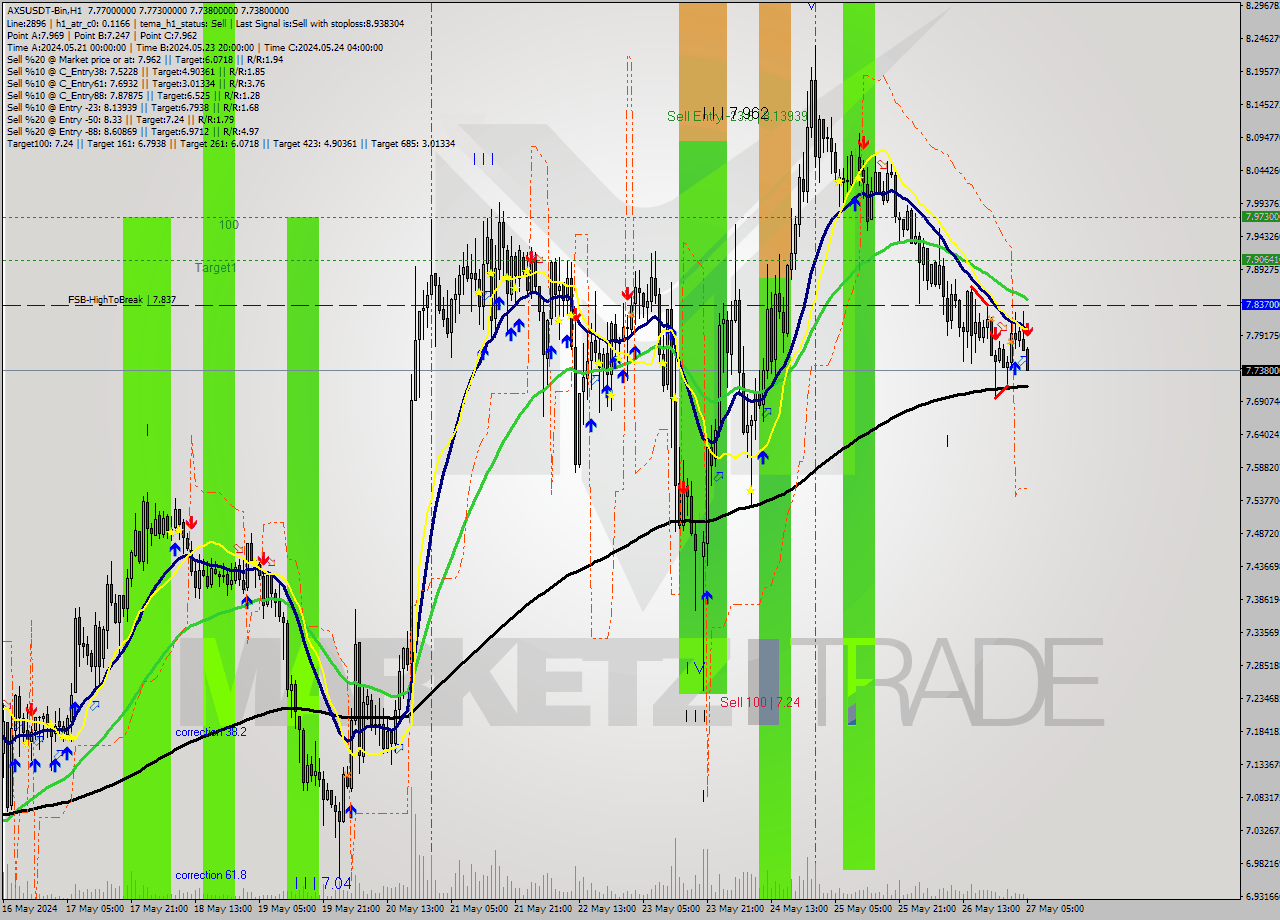
Task: Click the 'Time A:2024.05.21 00:00:00' text
Action: pos(66,47)
